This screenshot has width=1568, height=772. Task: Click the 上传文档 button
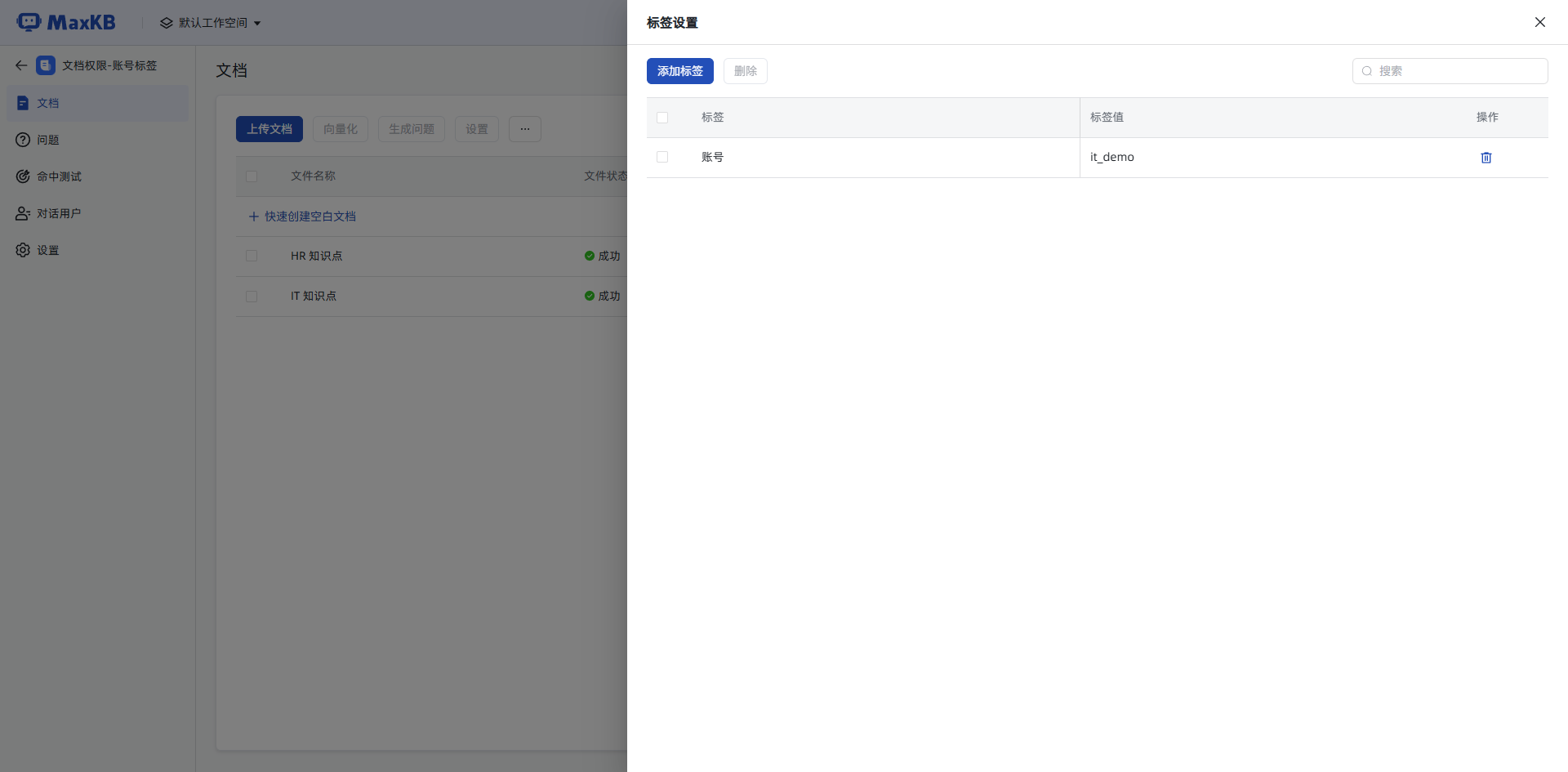(x=269, y=129)
